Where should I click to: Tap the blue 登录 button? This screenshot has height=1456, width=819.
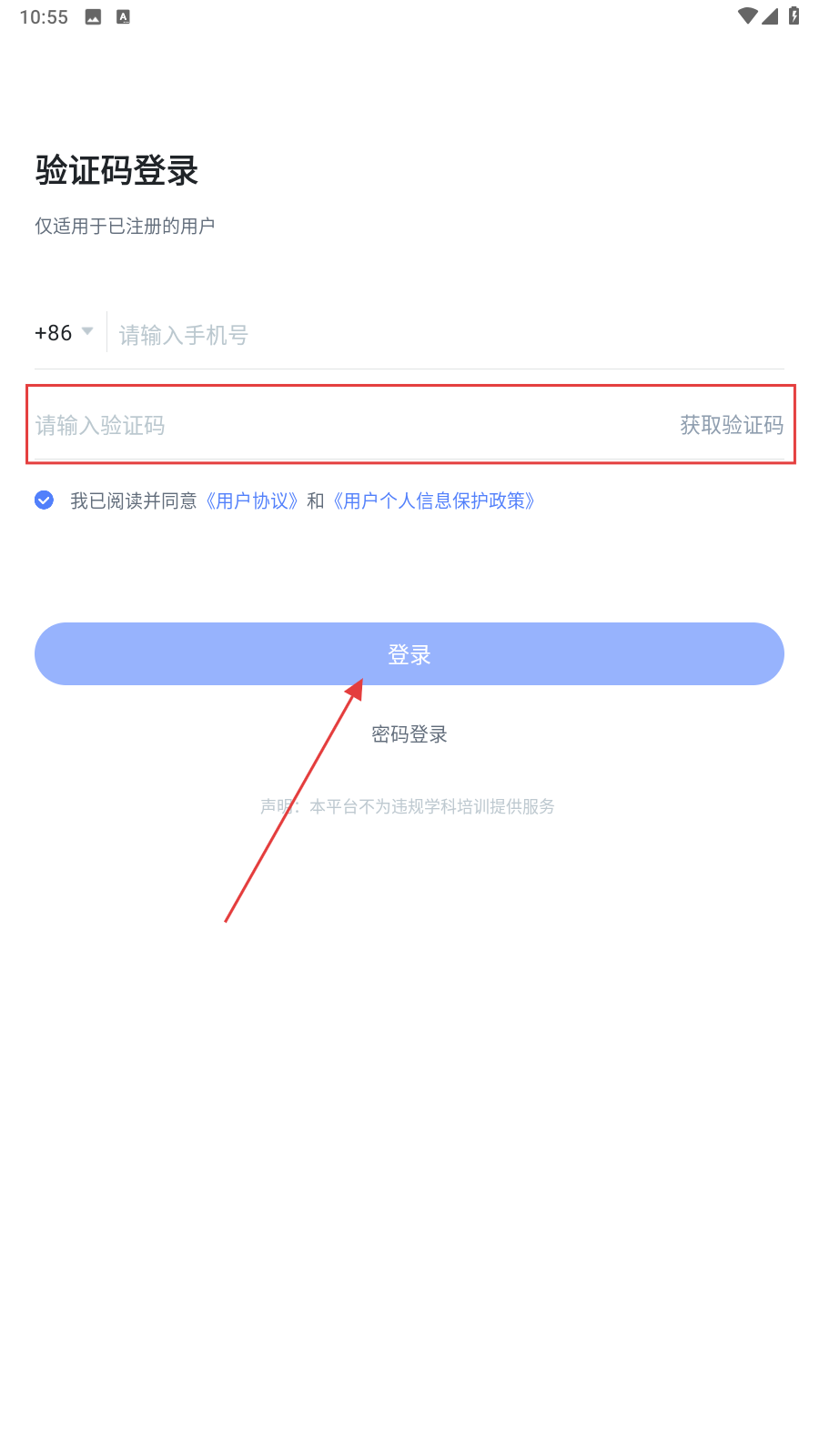[409, 653]
